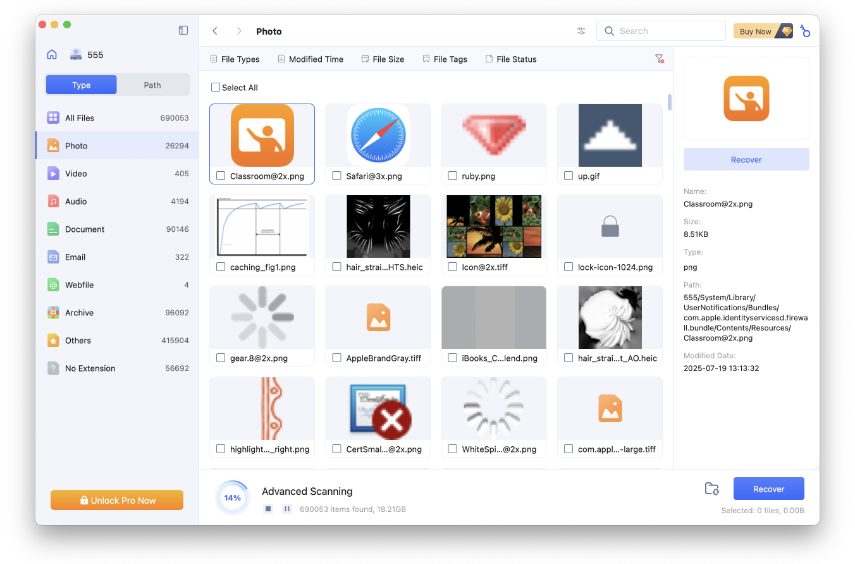Check the AppleBrandGray.tiff checkbox
855x564 pixels.
click(x=336, y=358)
